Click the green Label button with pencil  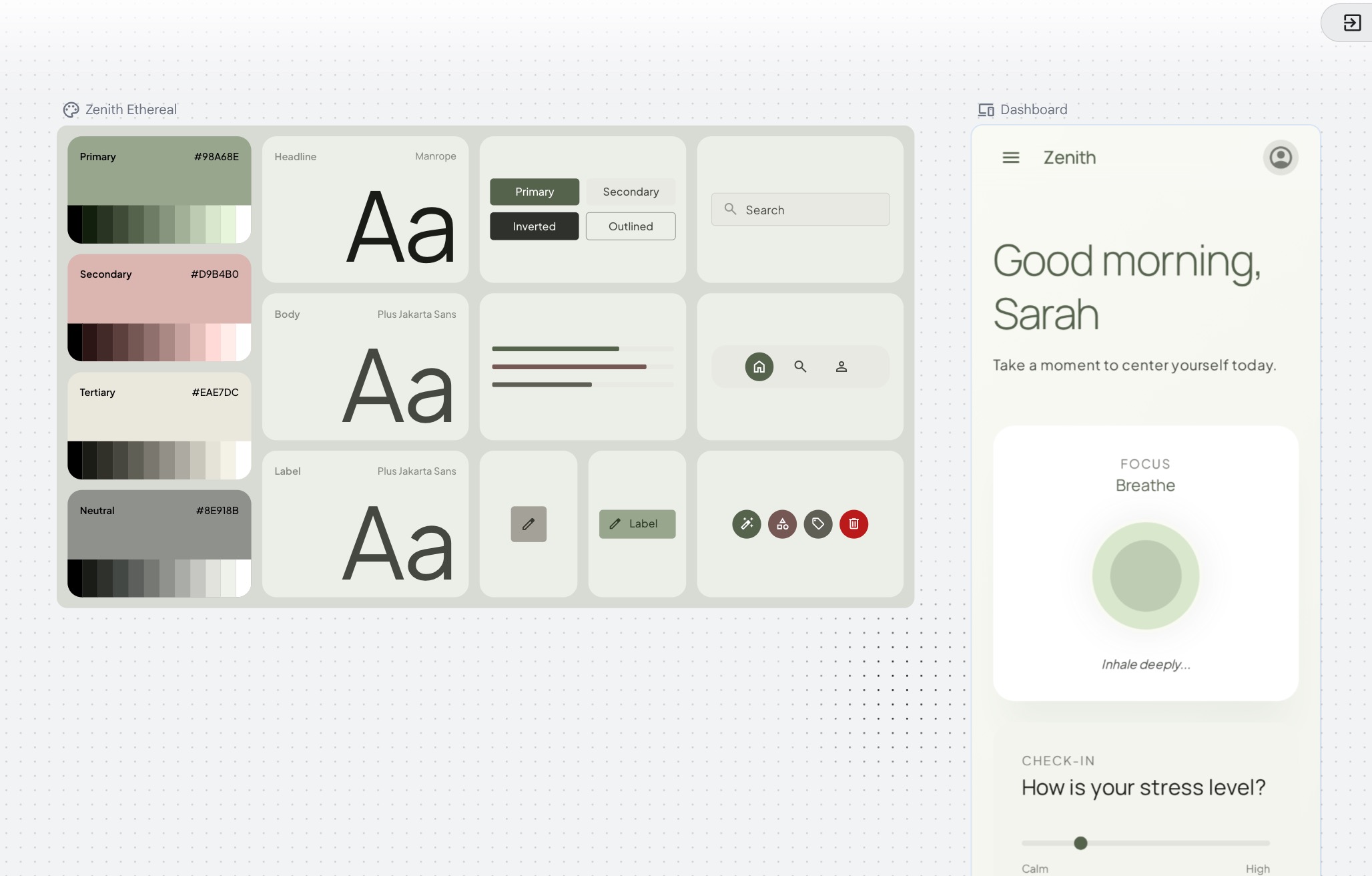(x=637, y=524)
